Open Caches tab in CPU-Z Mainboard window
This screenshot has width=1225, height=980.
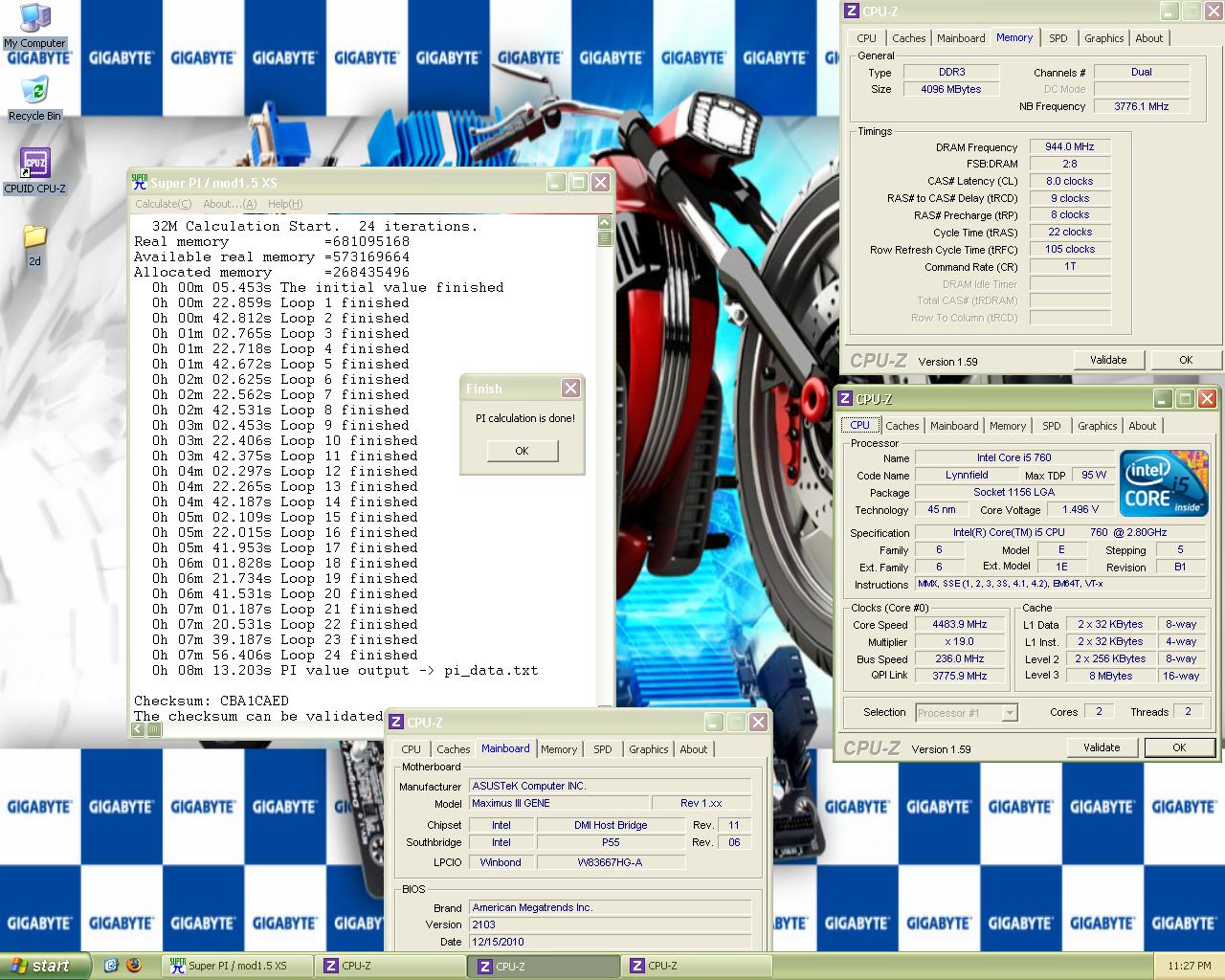(x=454, y=749)
